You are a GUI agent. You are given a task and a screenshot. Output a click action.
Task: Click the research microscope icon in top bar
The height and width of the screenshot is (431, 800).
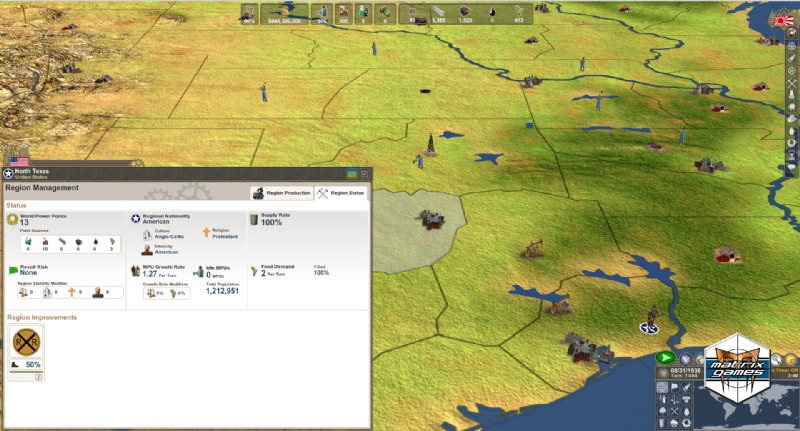(364, 12)
